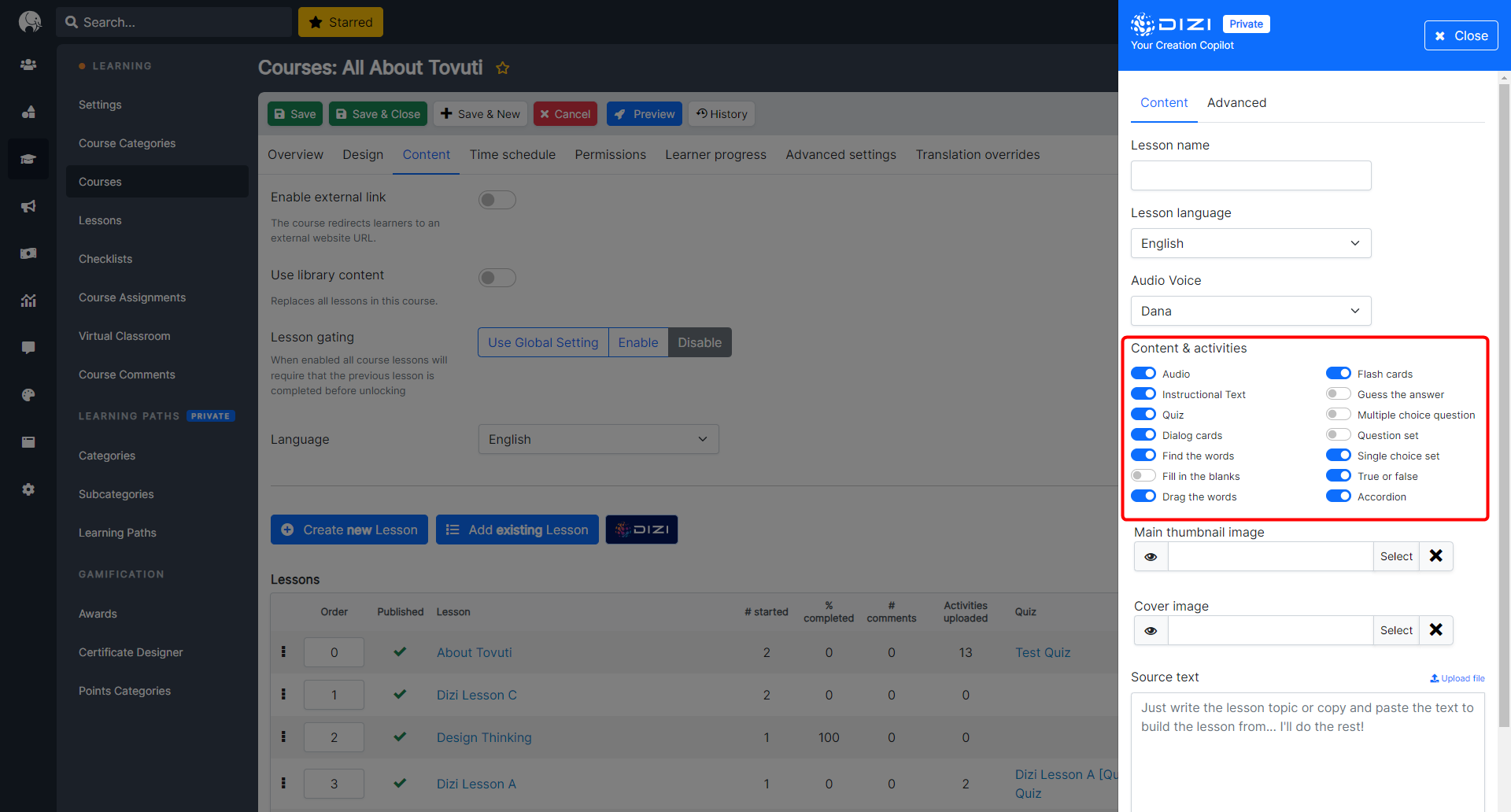Screen dimensions: 1511x812
Task: Open the palette design sidebar icon
Action: click(28, 395)
